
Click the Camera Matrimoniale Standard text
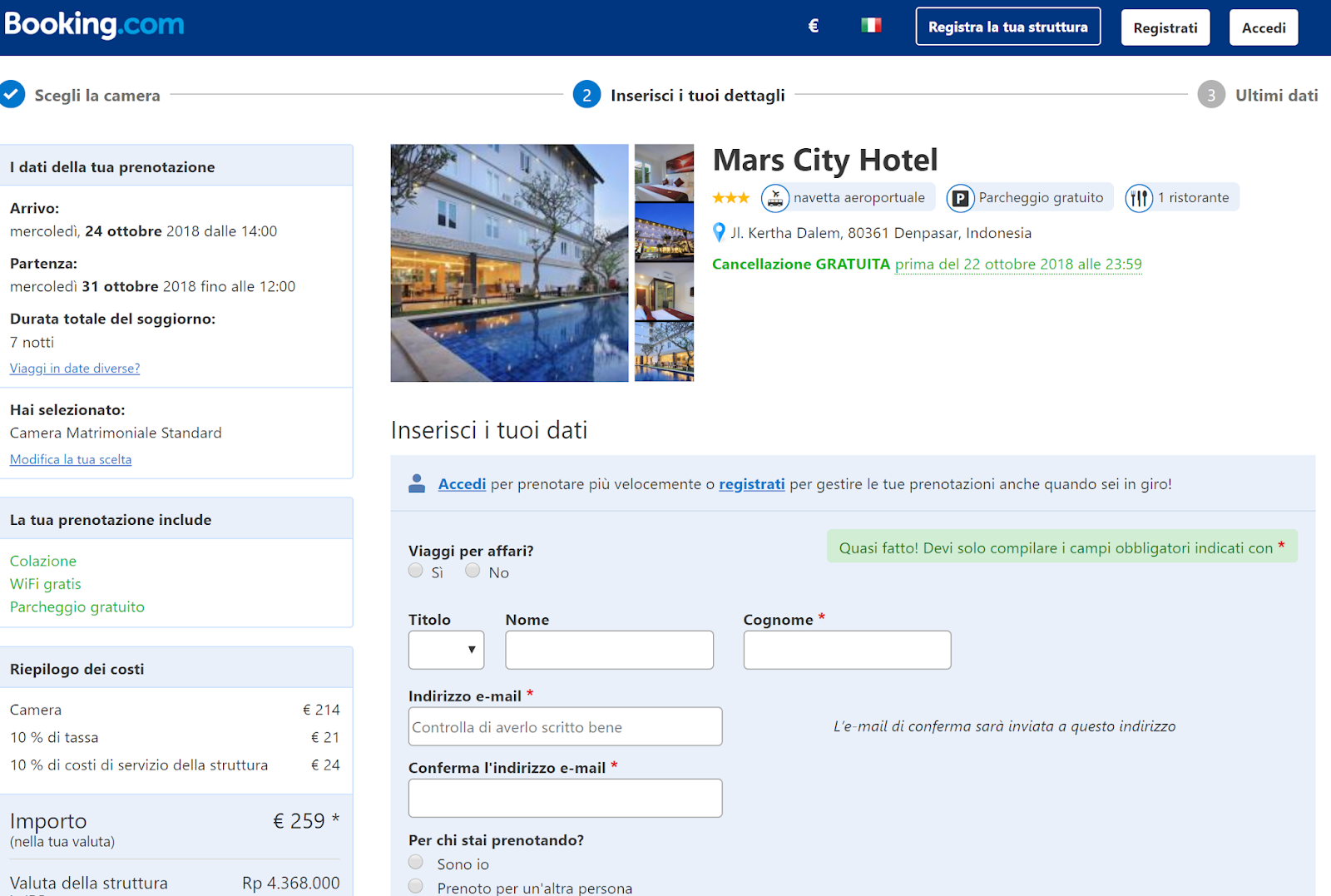click(x=116, y=433)
